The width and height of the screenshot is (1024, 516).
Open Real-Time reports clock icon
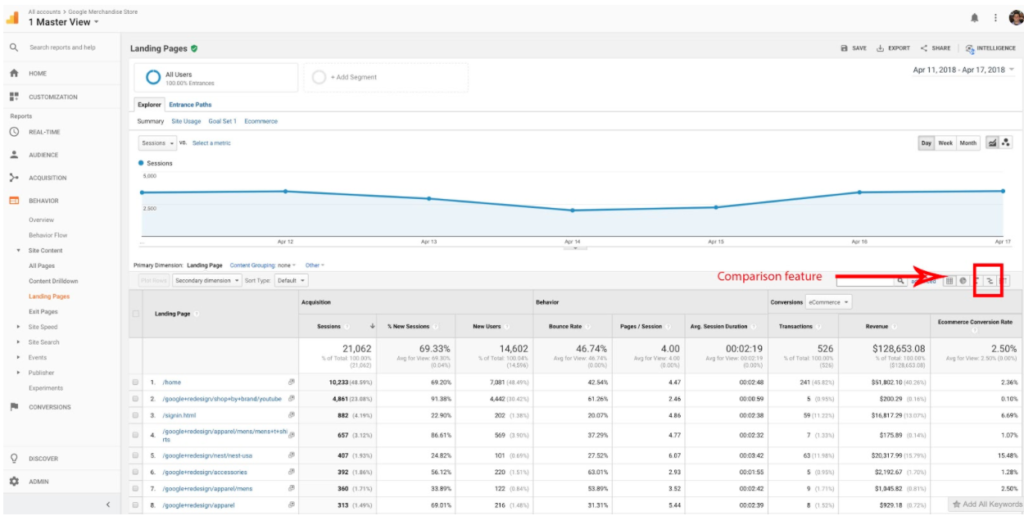[14, 131]
